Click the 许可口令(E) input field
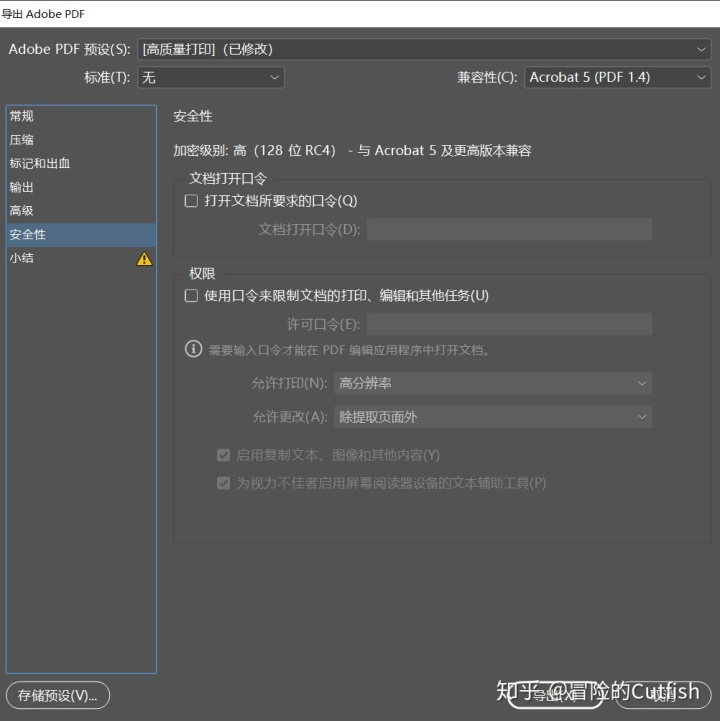The image size is (720, 721). 509,324
